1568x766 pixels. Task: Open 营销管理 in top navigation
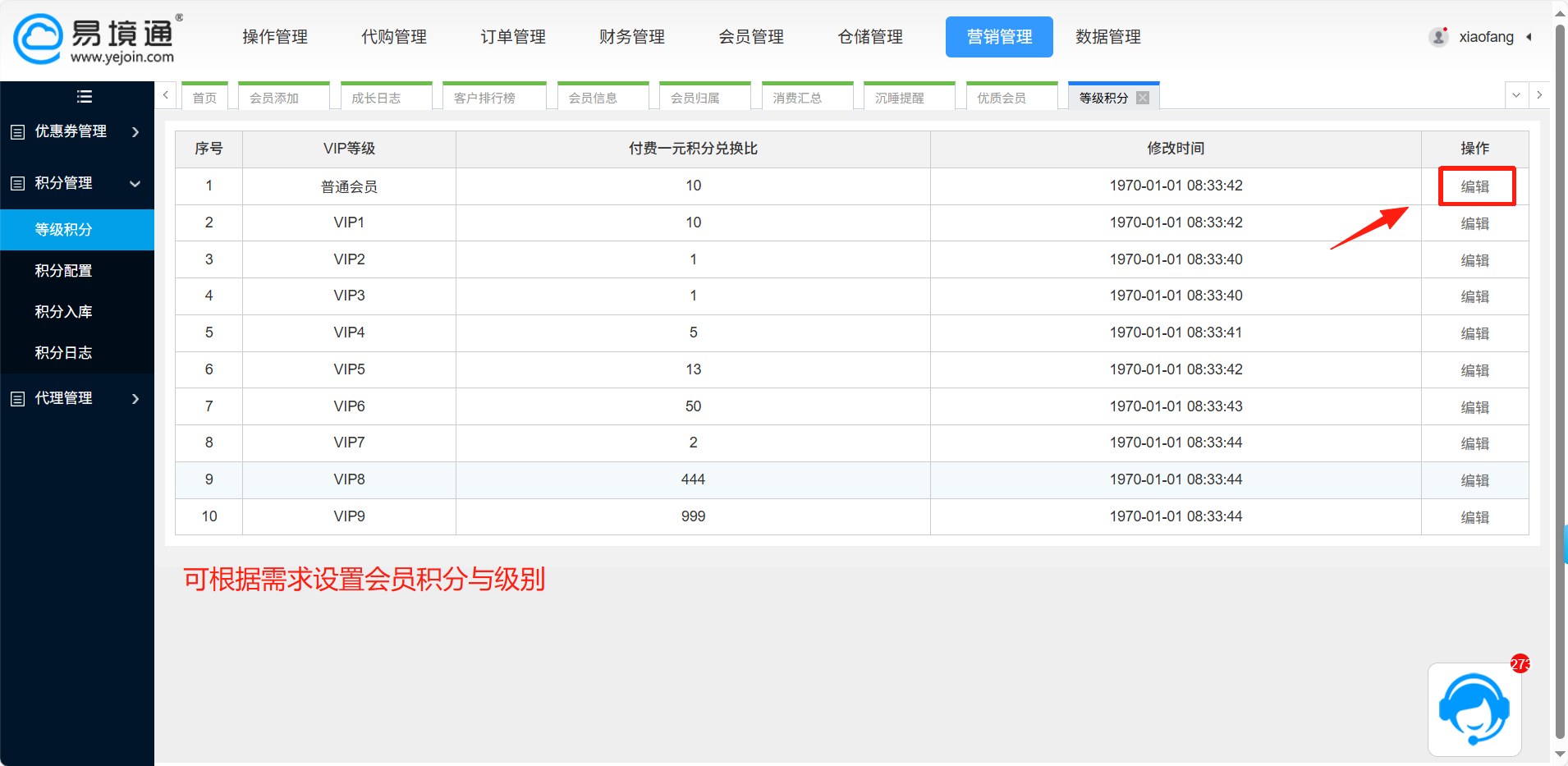[x=998, y=37]
